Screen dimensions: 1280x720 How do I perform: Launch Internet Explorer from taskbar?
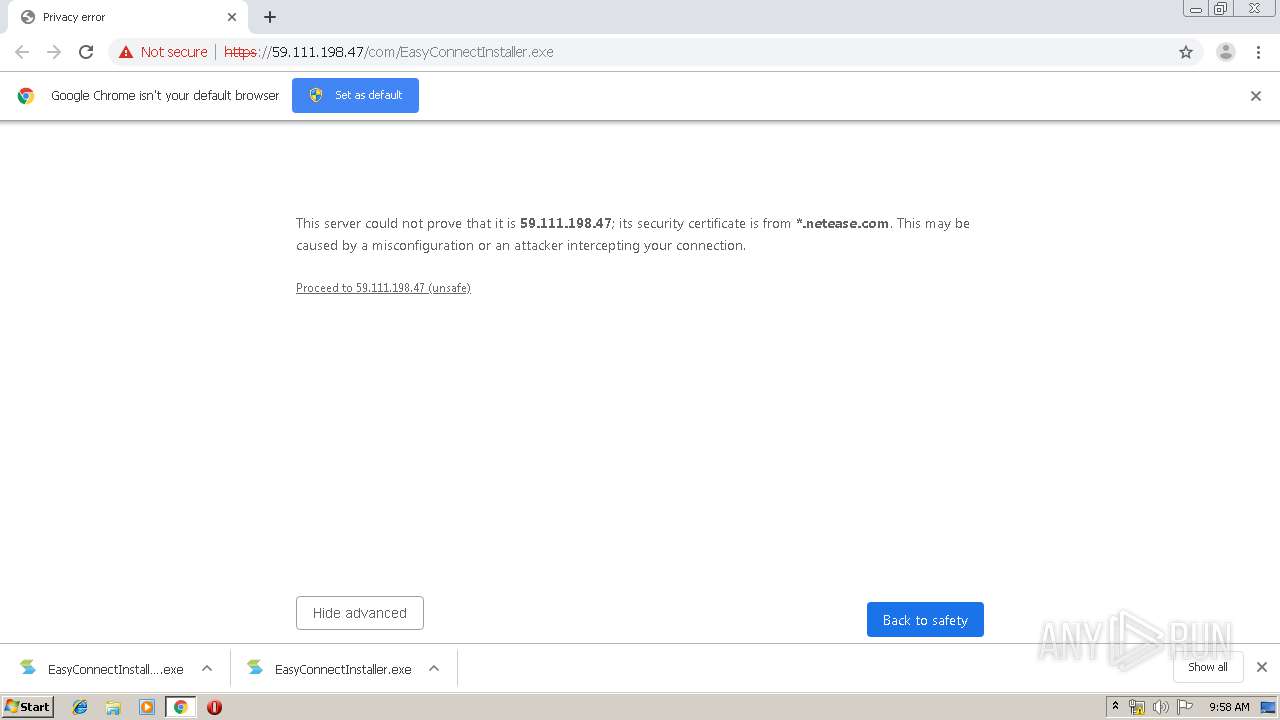point(80,707)
